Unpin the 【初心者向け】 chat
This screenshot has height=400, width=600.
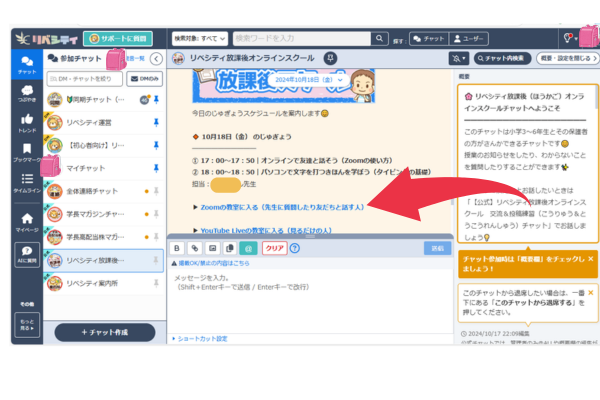(x=156, y=145)
